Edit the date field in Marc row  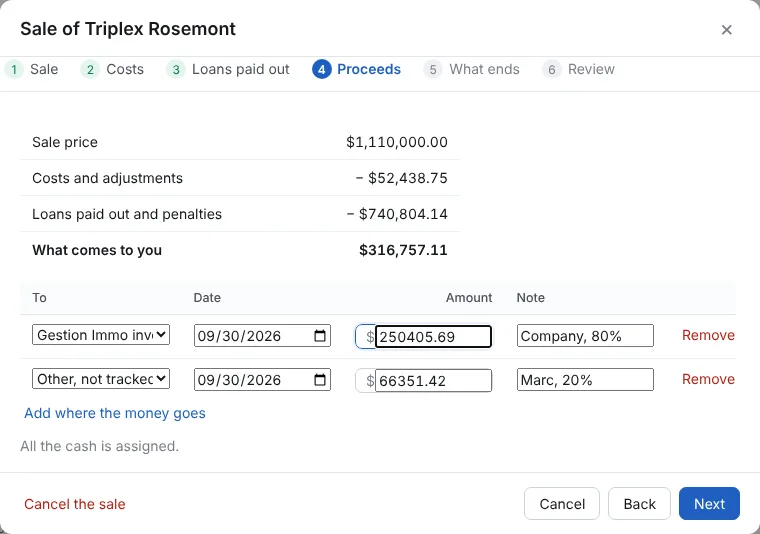coord(262,380)
